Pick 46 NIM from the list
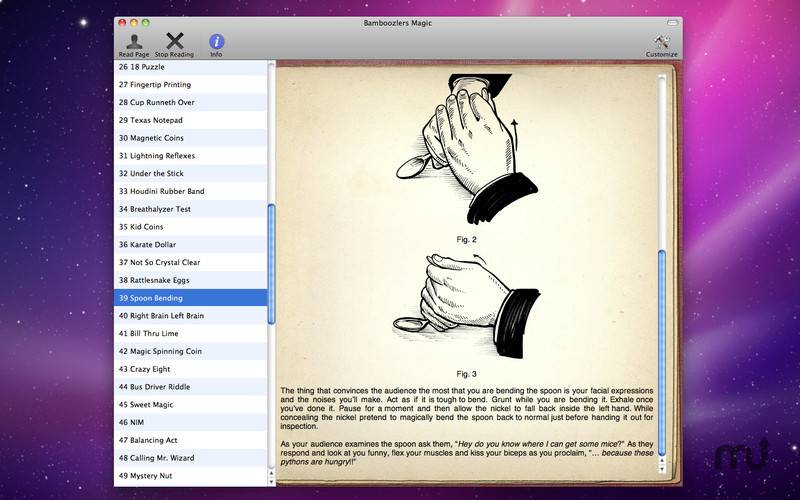Viewport: 800px width, 500px height. pyautogui.click(x=190, y=422)
